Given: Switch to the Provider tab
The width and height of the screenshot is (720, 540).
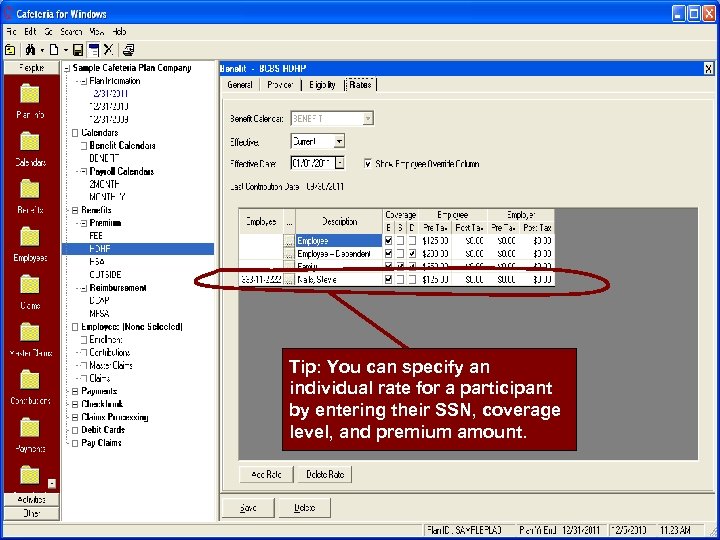Looking at the screenshot, I should pos(280,85).
